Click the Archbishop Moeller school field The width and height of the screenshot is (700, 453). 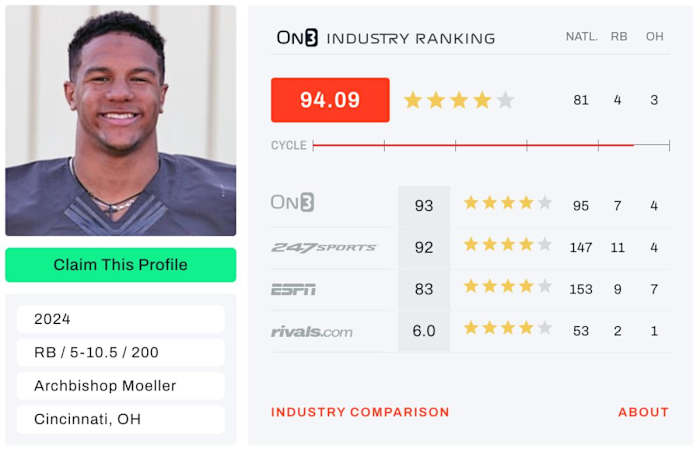coord(120,386)
